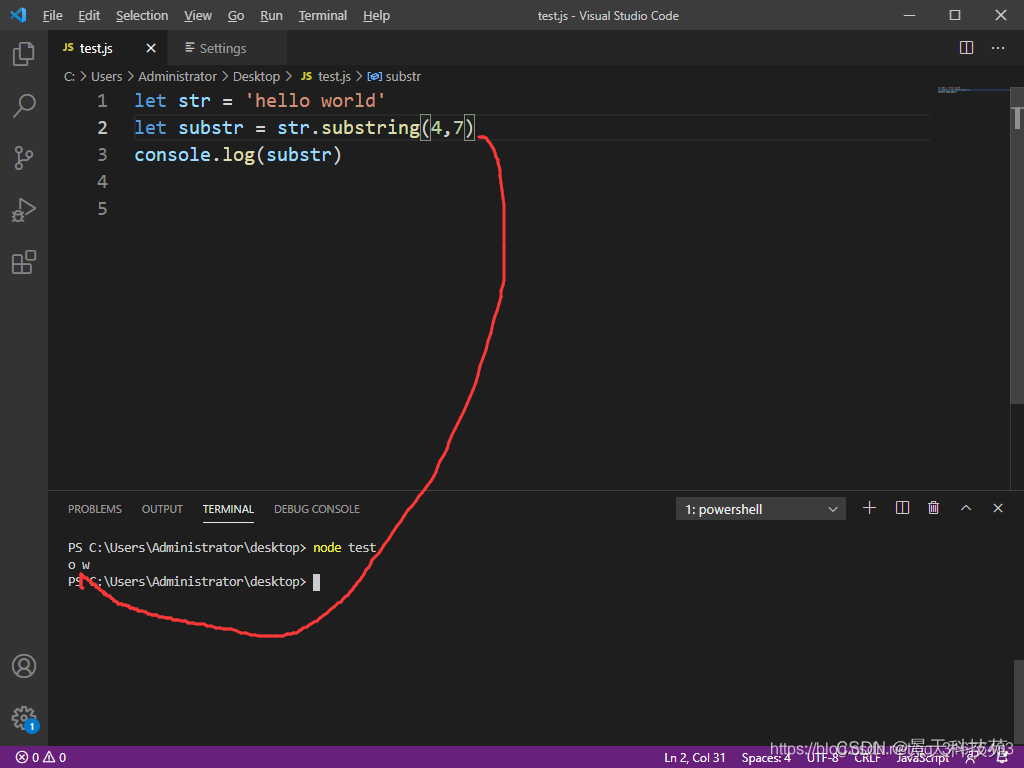This screenshot has width=1024, height=768.
Task: Click the substring method call on line 2
Action: 370,128
